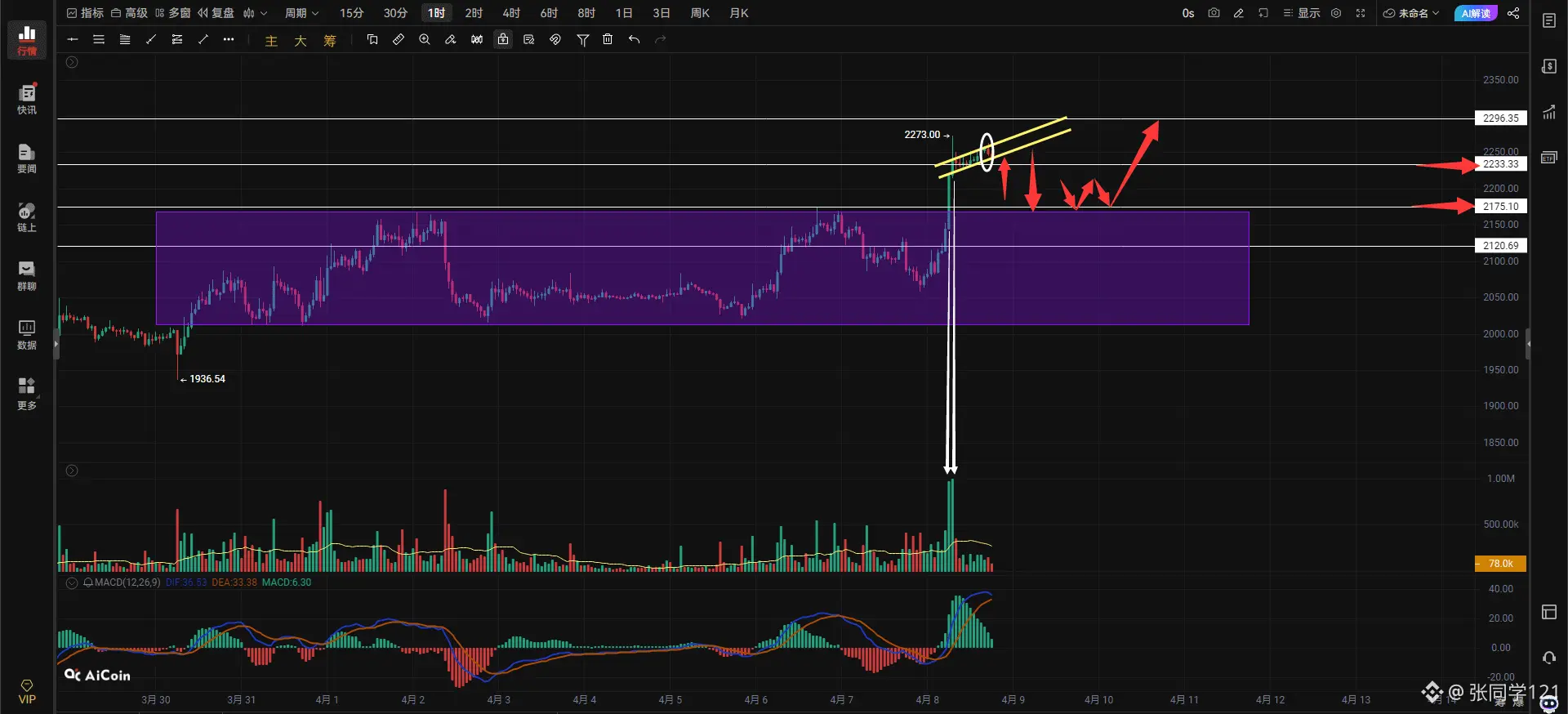Click the orange 78.0k volume label
Screen dimensions: 1568x714
point(1501,564)
